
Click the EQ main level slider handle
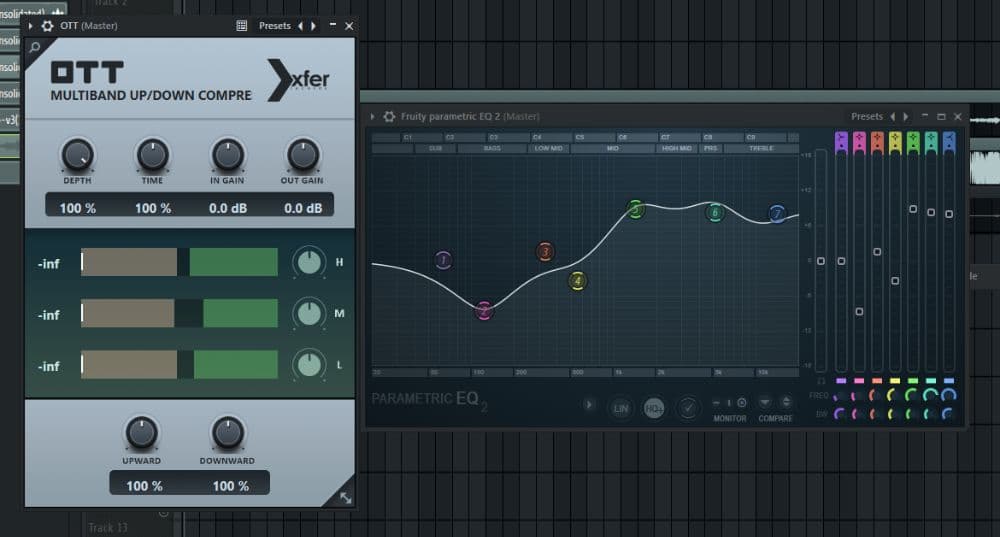click(821, 261)
